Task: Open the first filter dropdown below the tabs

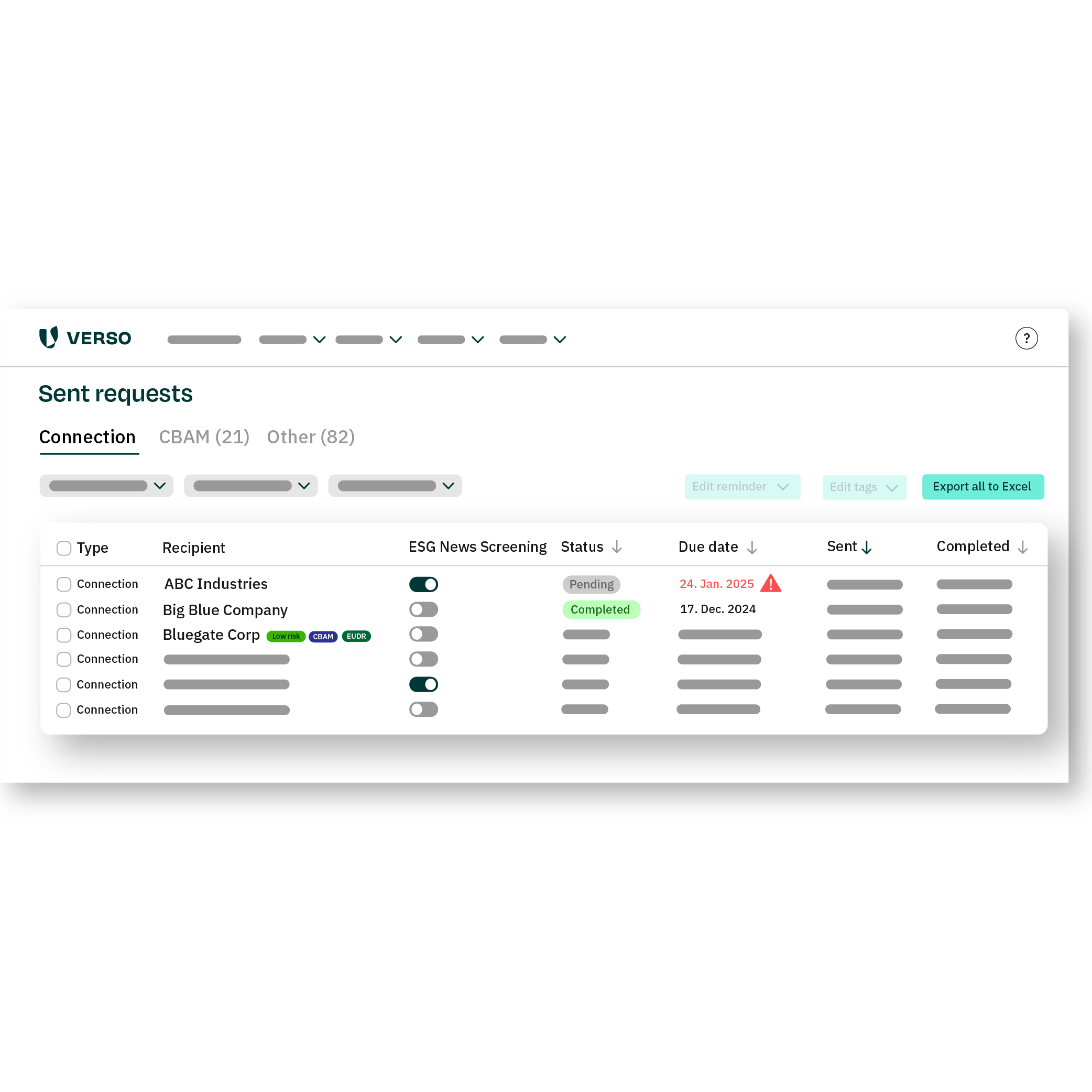Action: click(x=106, y=486)
